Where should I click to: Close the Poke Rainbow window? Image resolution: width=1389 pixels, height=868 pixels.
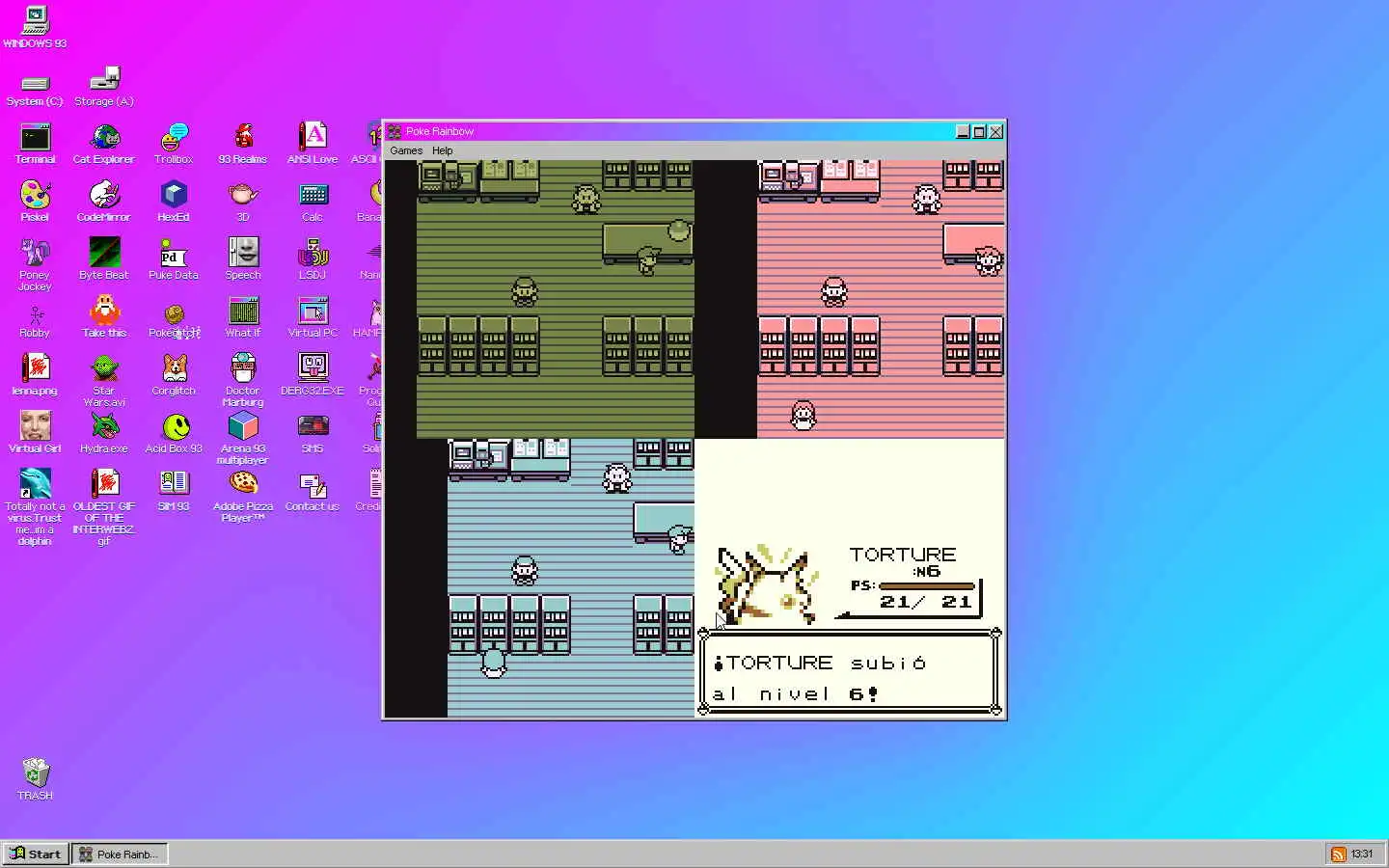(995, 131)
